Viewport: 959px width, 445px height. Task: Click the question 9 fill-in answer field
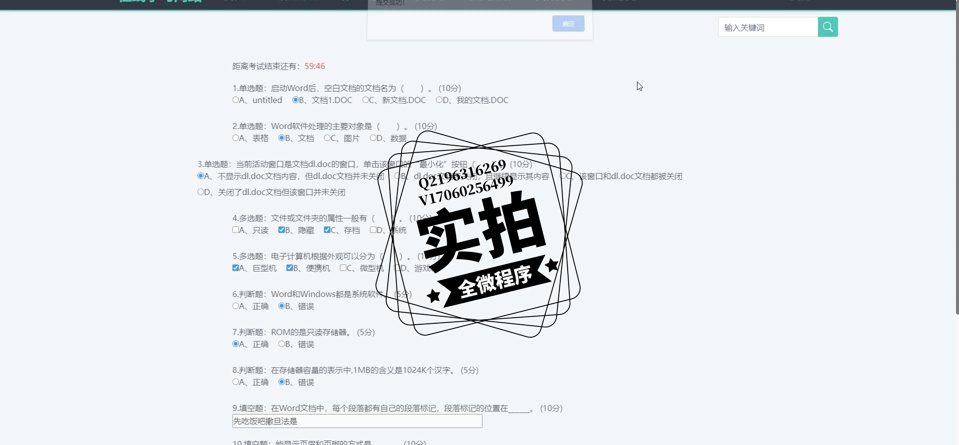[357, 421]
